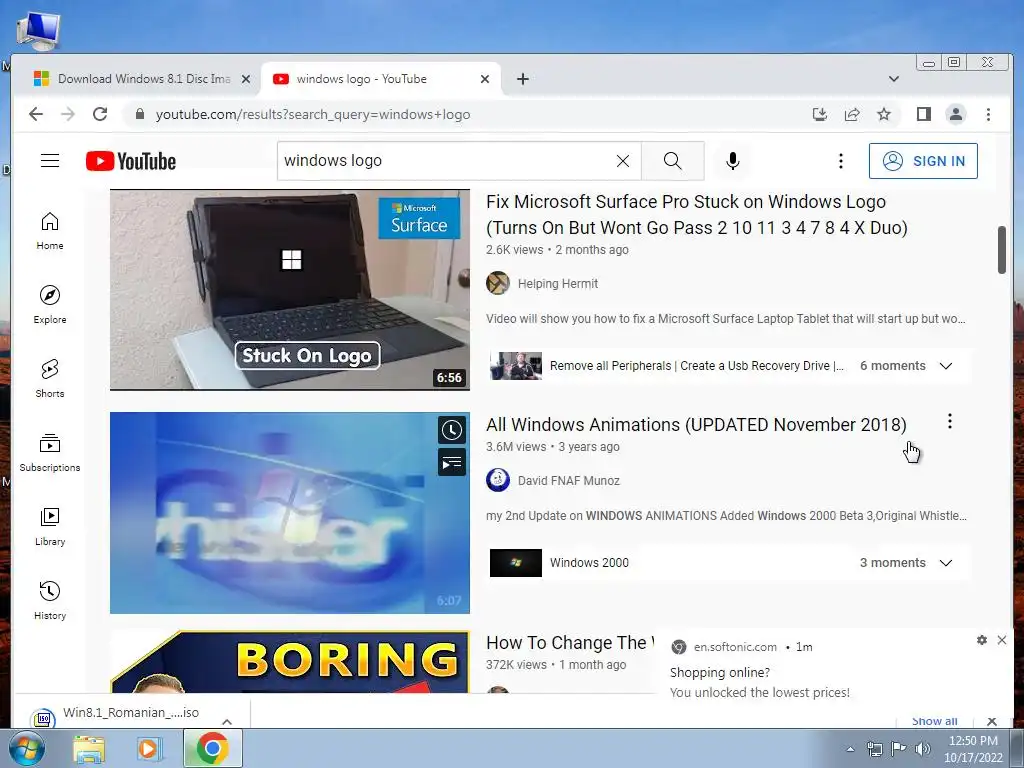Image resolution: width=1024 pixels, height=768 pixels.
Task: Open Library in the sidebar
Action: (50, 526)
